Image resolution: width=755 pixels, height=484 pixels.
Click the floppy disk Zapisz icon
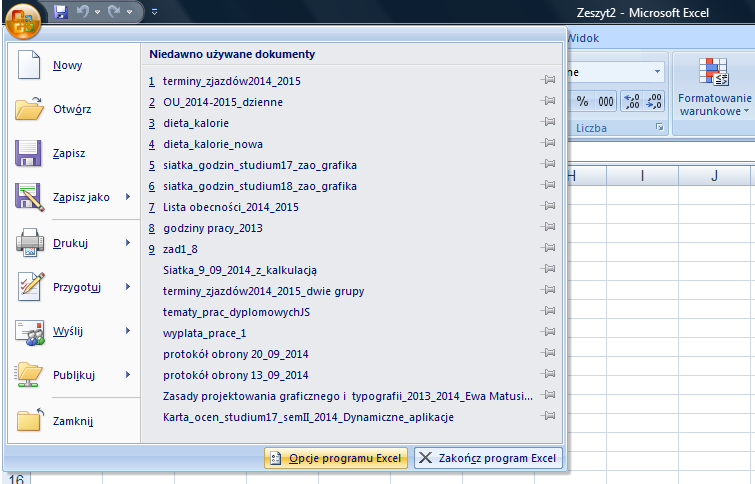pyautogui.click(x=28, y=153)
